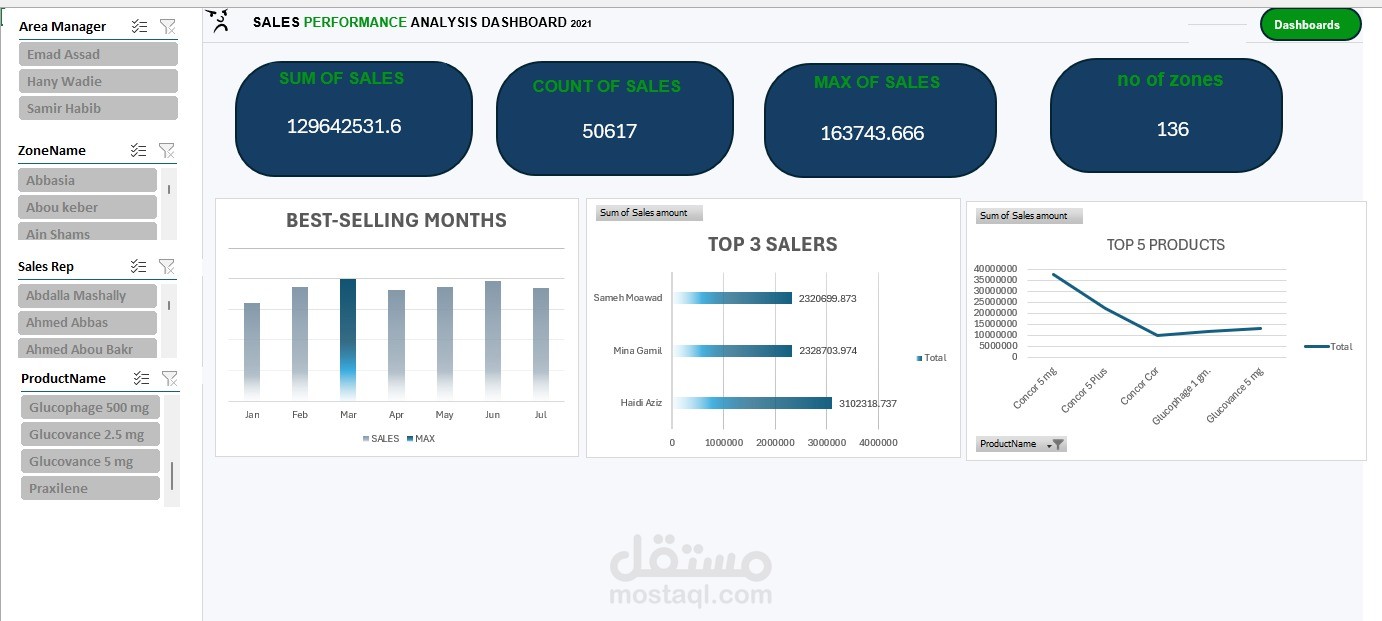Clear the ZoneName slicer filter
This screenshot has height=621, width=1382.
coord(168,150)
